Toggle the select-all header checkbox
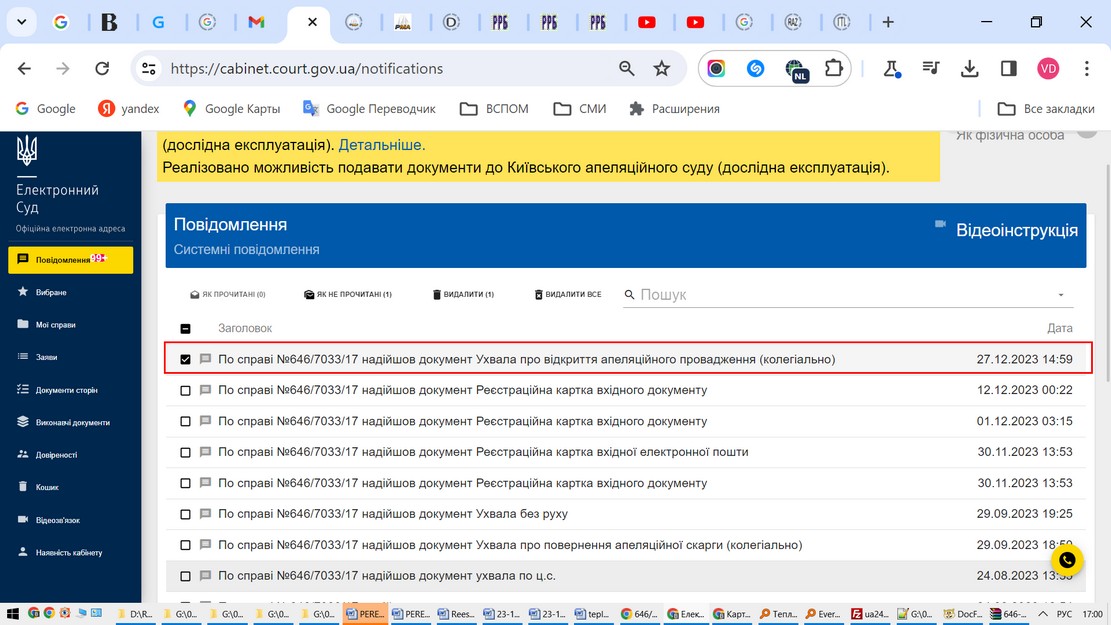 coord(186,329)
